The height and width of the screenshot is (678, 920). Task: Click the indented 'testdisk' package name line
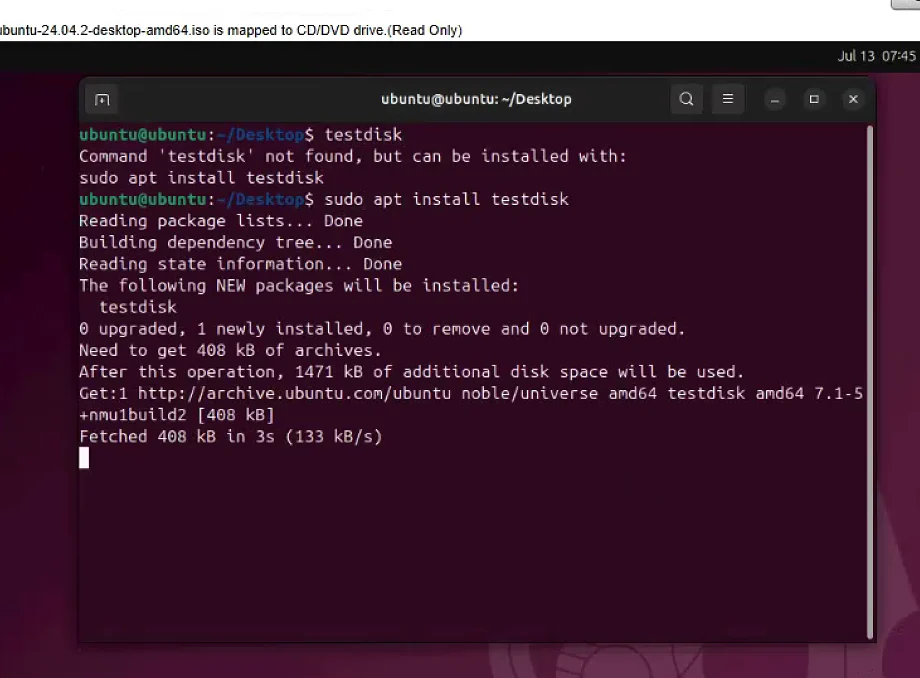138,307
